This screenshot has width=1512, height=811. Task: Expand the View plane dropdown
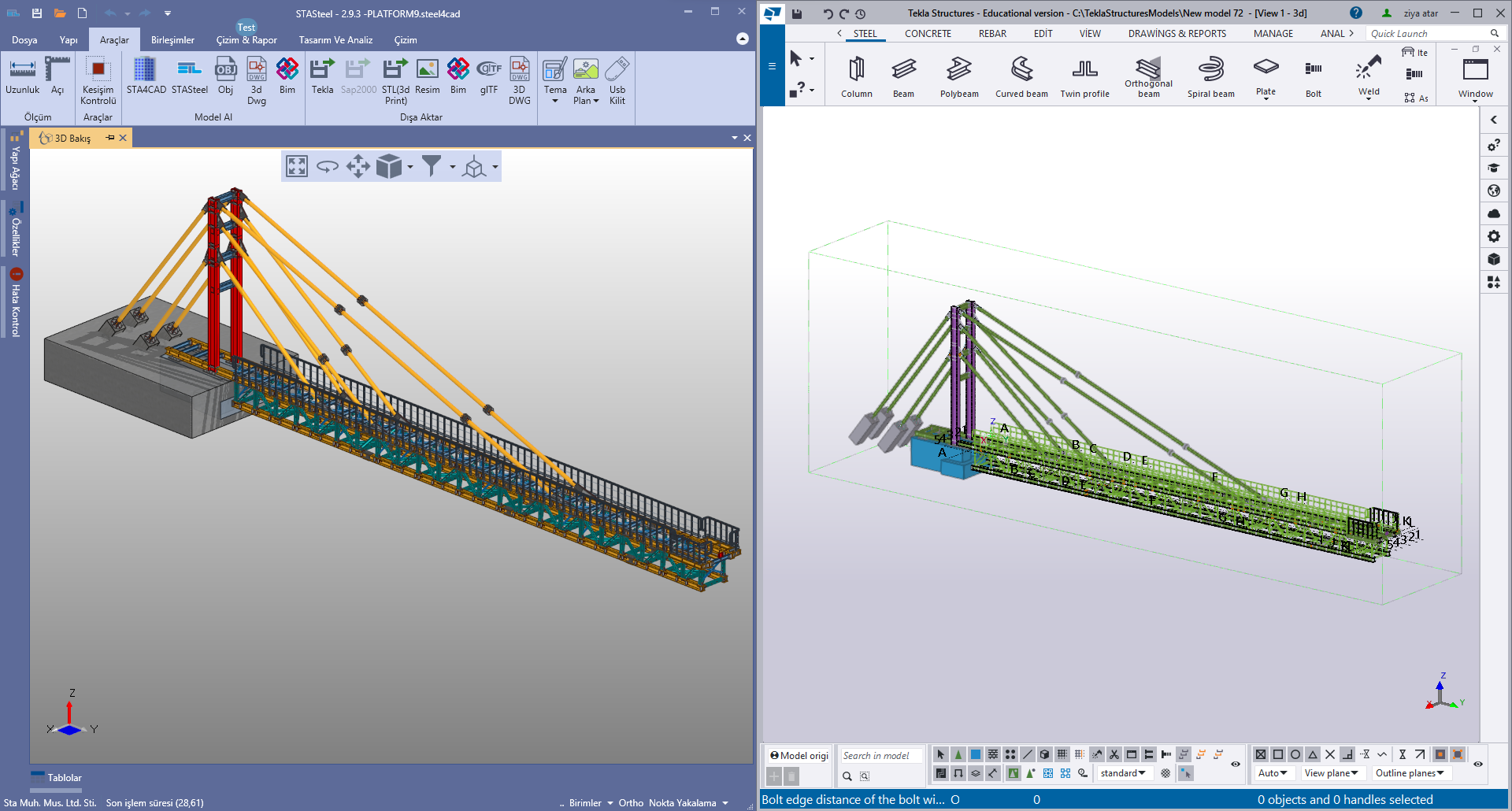click(1331, 773)
